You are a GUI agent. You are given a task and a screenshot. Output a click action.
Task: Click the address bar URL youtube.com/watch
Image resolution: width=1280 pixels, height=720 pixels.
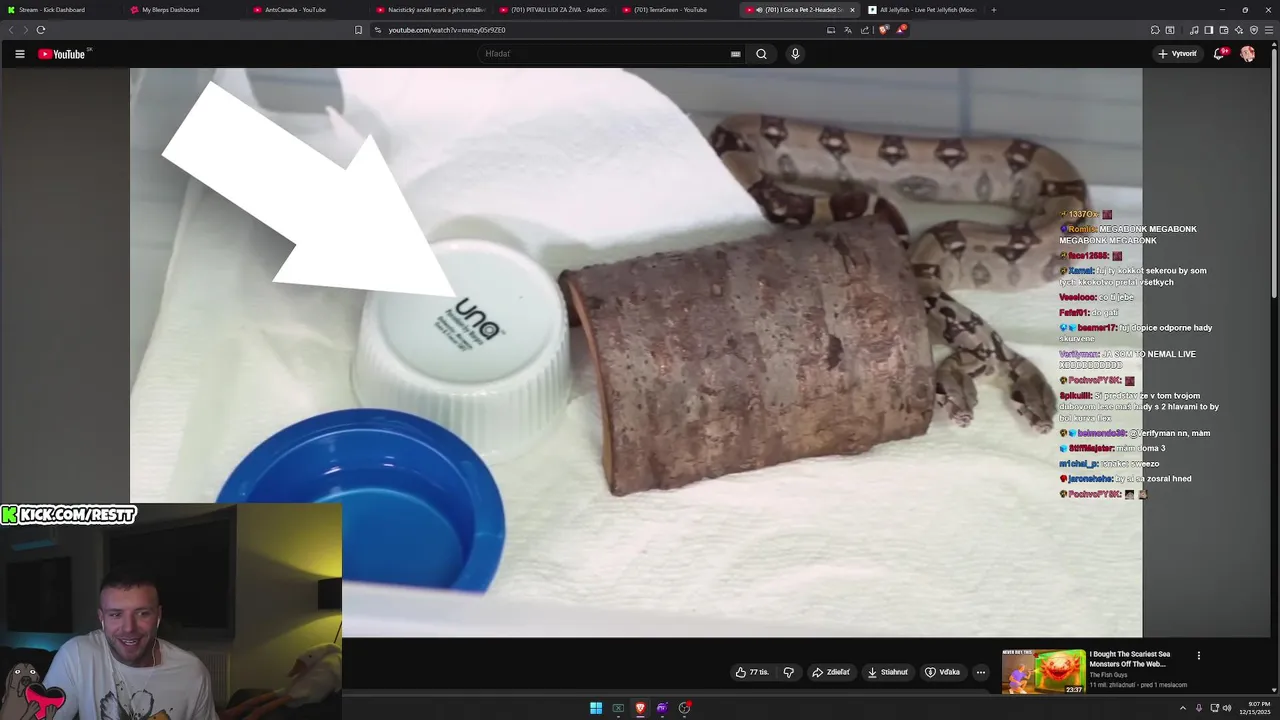point(446,30)
